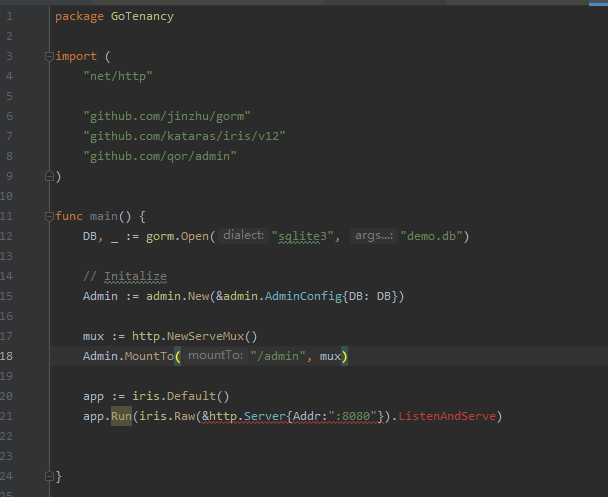This screenshot has width=608, height=497.
Task: Click AdminConfig type name on line 15
Action: tap(303, 297)
